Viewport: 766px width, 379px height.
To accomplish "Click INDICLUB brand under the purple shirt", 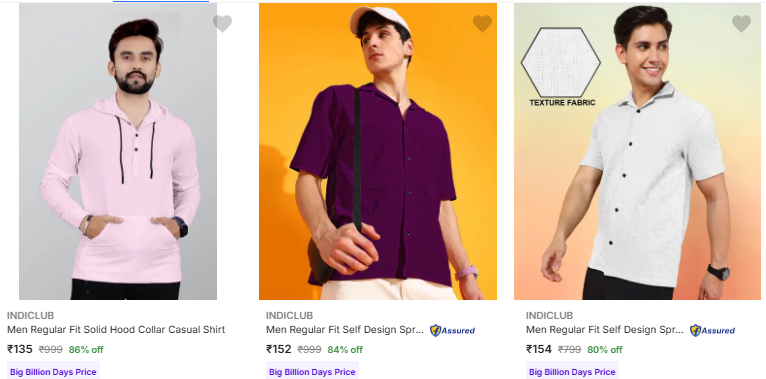I will click(289, 316).
